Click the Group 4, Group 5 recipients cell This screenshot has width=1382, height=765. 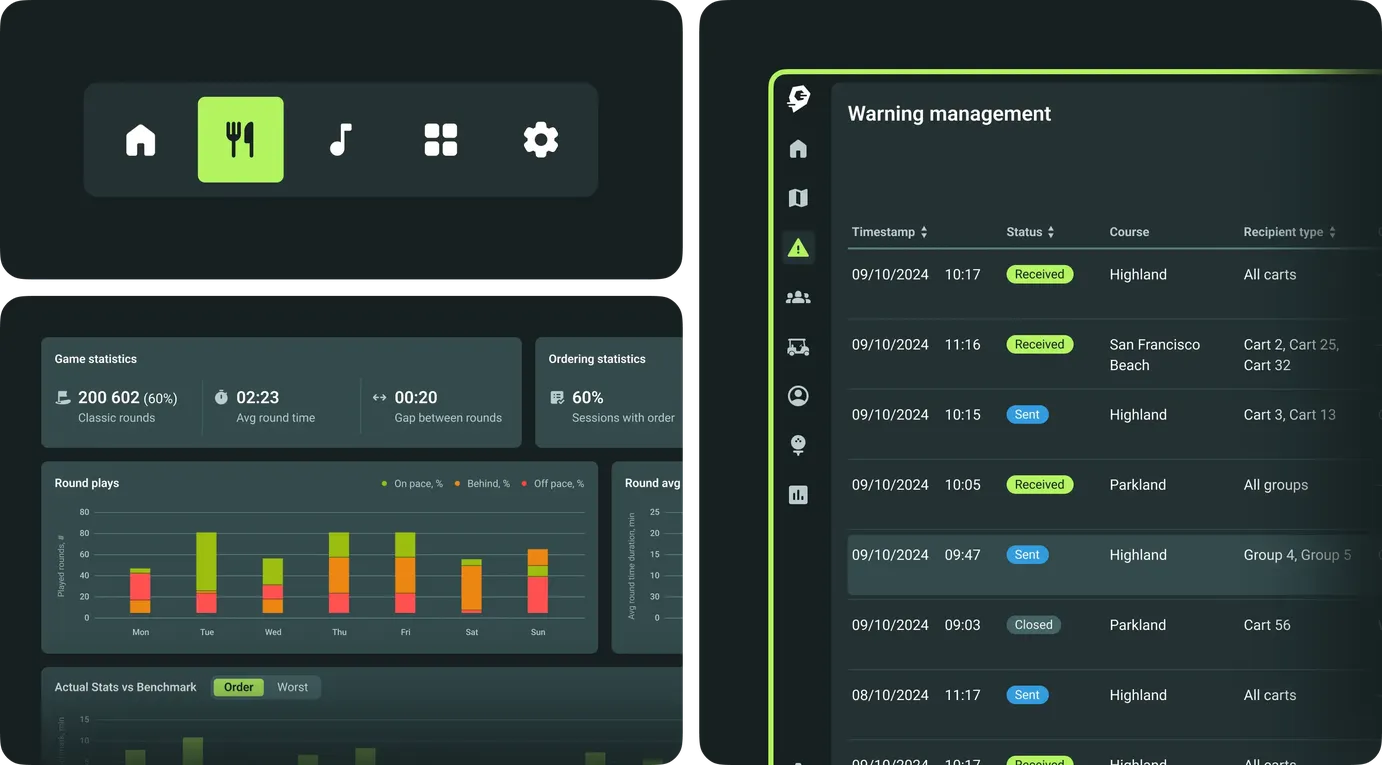(x=1297, y=555)
